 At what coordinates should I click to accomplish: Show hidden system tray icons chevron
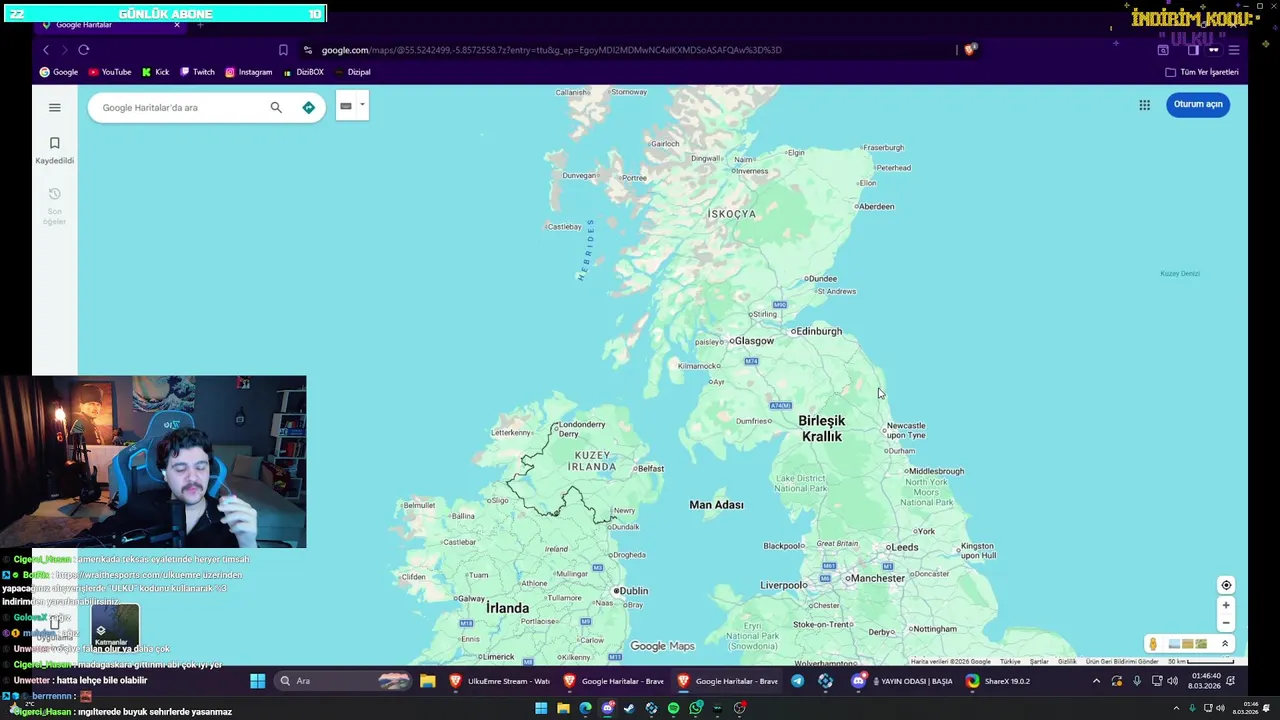pos(1096,681)
